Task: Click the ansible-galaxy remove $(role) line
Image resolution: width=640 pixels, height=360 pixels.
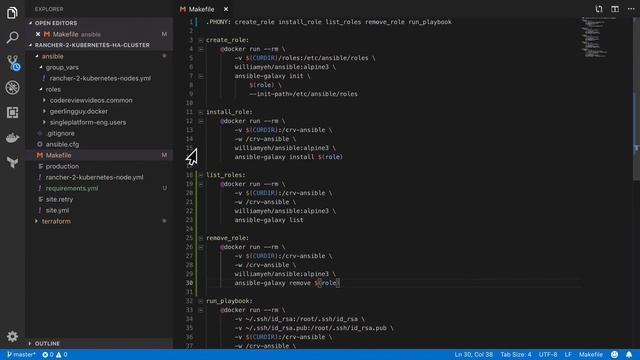Action: click(287, 283)
